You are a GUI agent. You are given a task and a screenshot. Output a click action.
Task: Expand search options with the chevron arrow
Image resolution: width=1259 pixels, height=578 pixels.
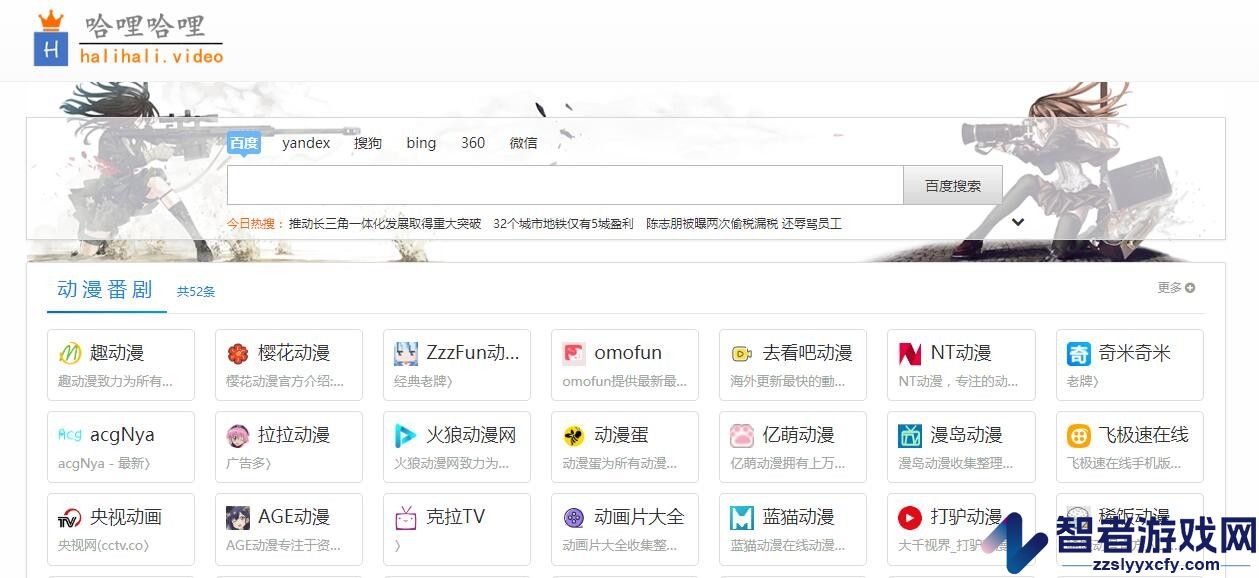[x=1018, y=222]
